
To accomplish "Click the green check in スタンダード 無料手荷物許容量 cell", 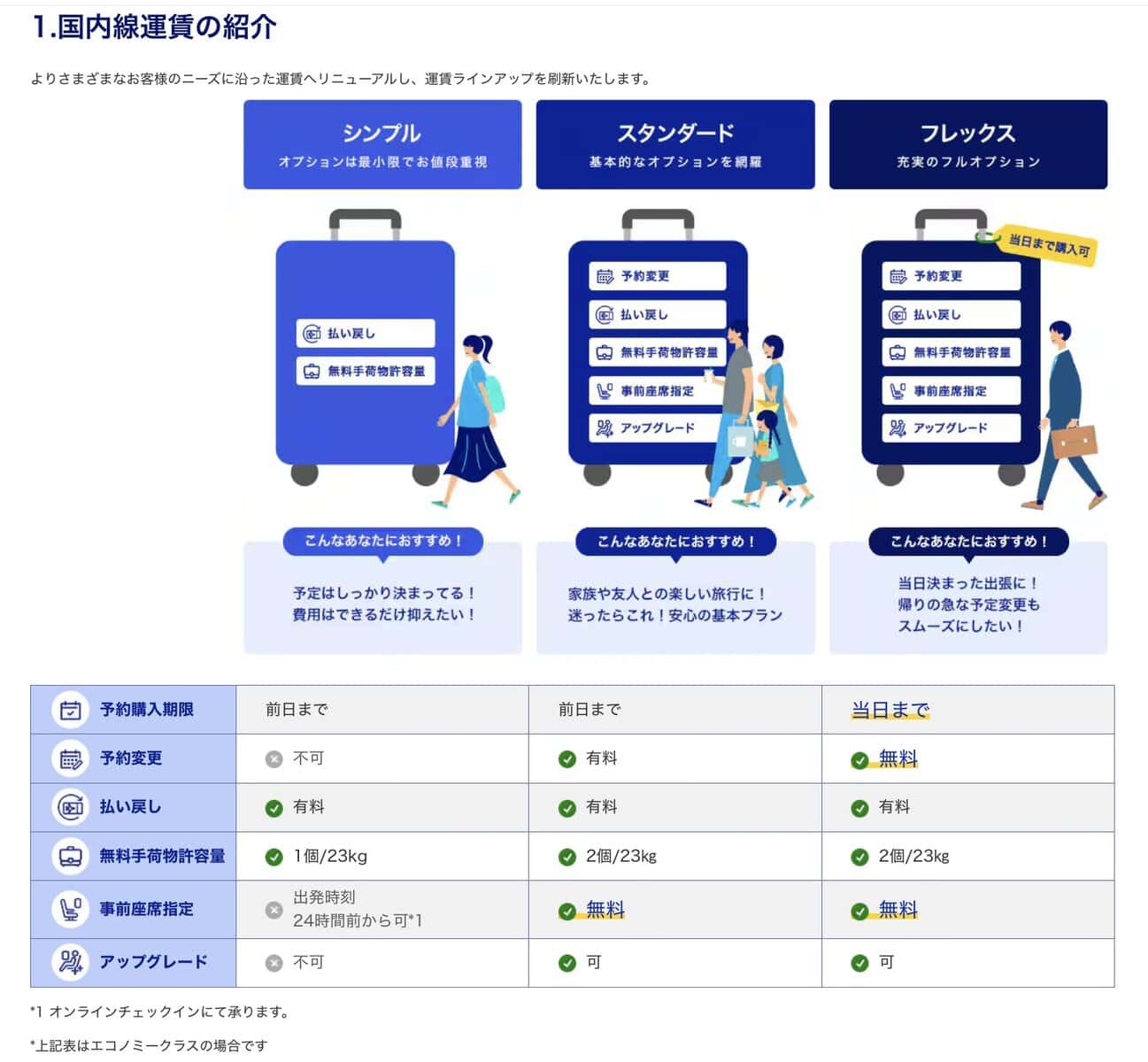I will tap(567, 857).
